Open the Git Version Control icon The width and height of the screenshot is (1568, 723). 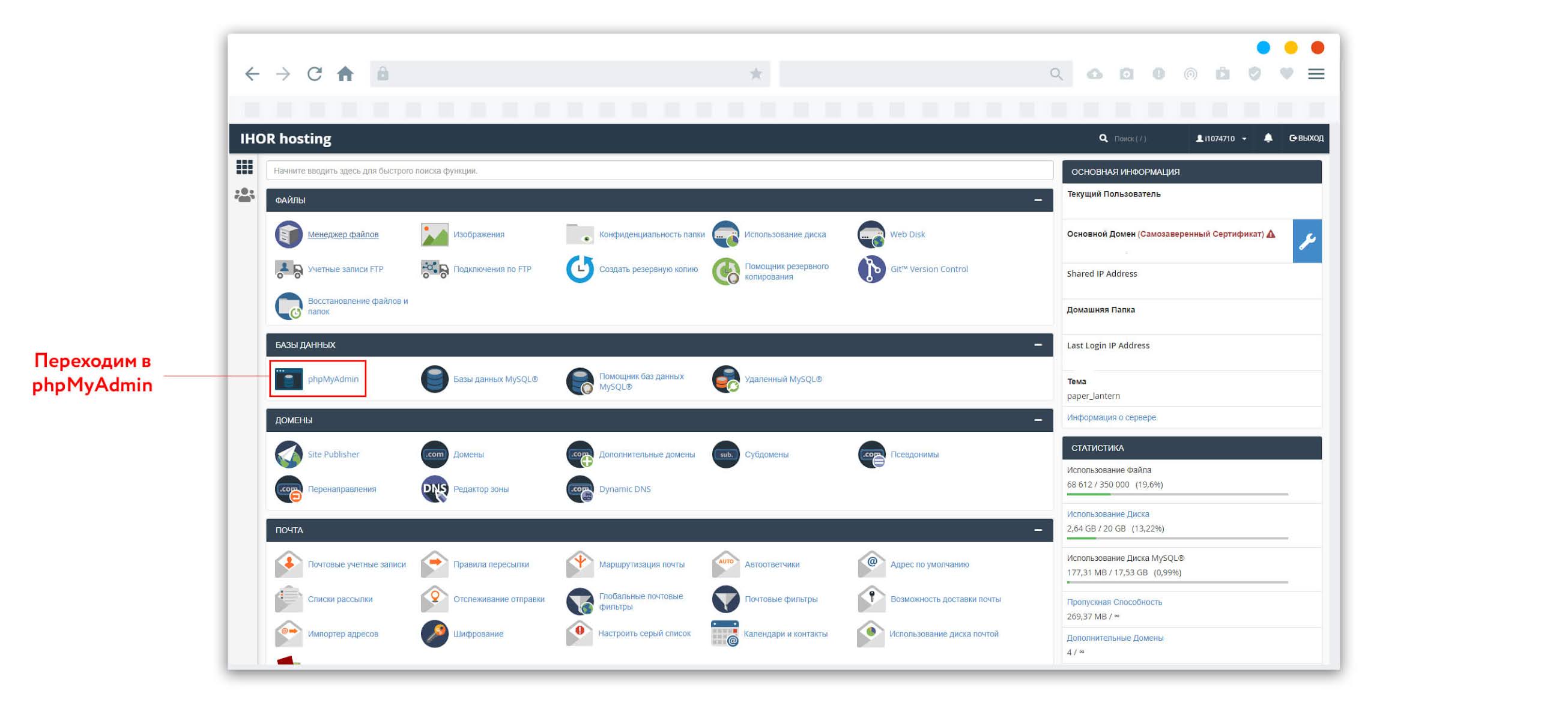(871, 269)
